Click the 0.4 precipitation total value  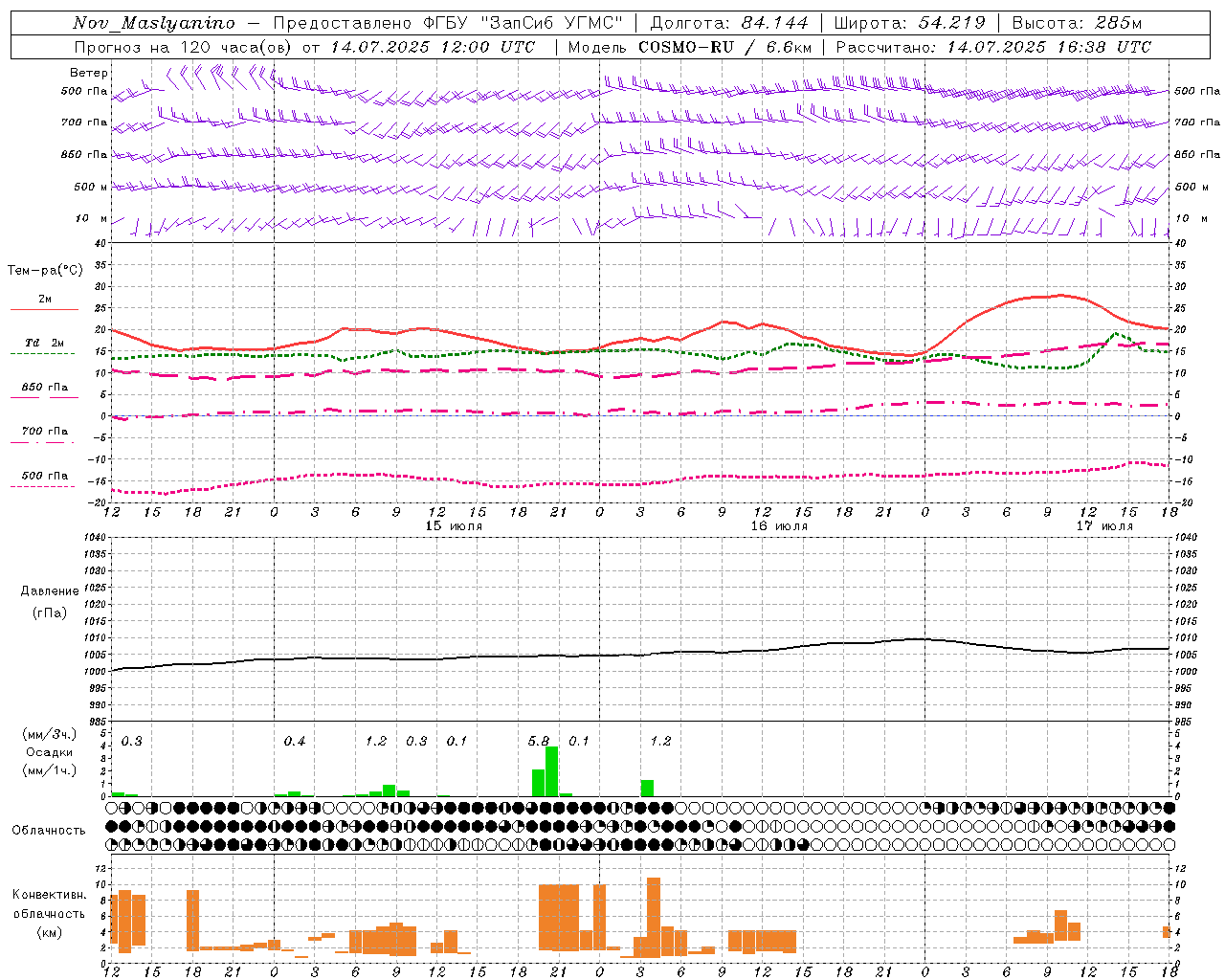(294, 741)
